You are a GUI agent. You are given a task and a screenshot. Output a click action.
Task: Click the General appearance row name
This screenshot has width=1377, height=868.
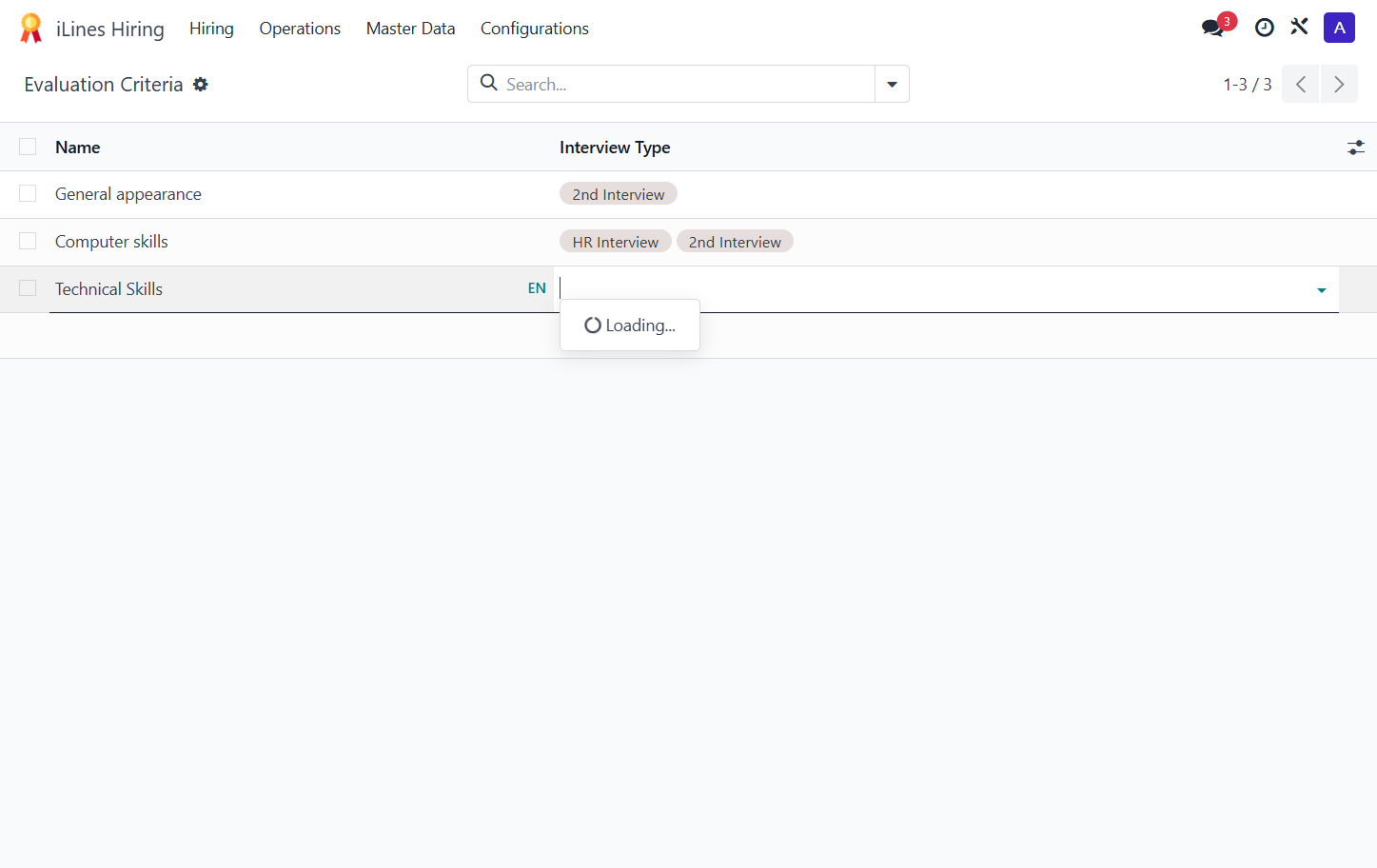click(128, 194)
